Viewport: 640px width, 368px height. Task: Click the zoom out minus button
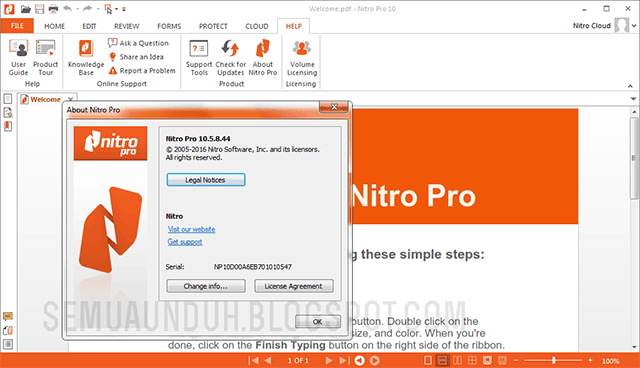click(516, 360)
